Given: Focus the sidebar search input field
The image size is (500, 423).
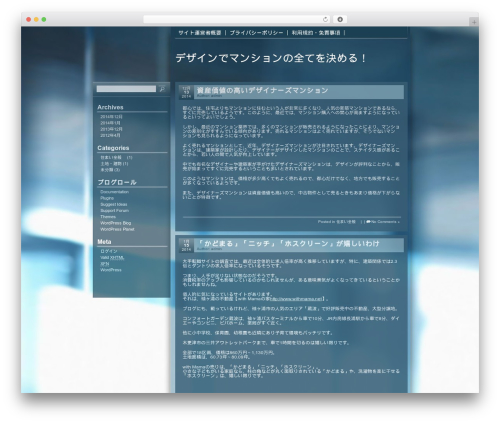Looking at the screenshot, I should (x=126, y=89).
